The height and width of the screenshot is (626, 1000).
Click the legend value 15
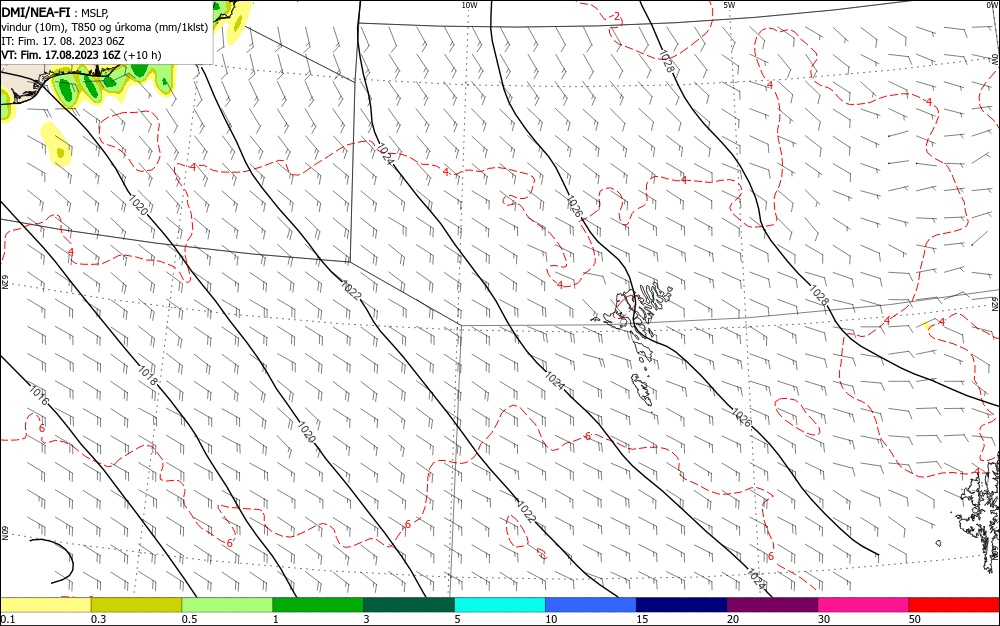[x=642, y=619]
